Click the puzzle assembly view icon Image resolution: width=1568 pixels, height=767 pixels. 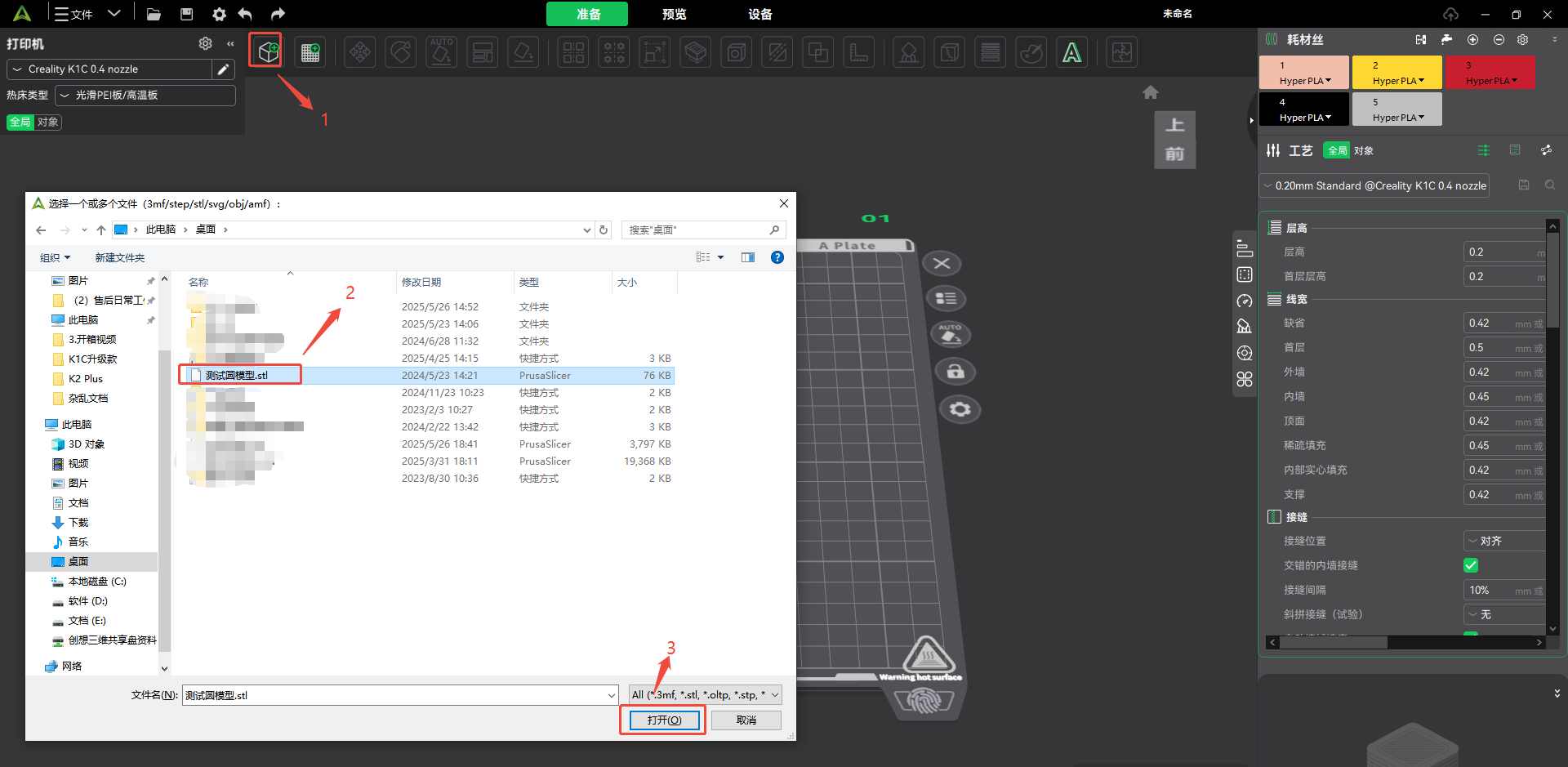[1122, 52]
